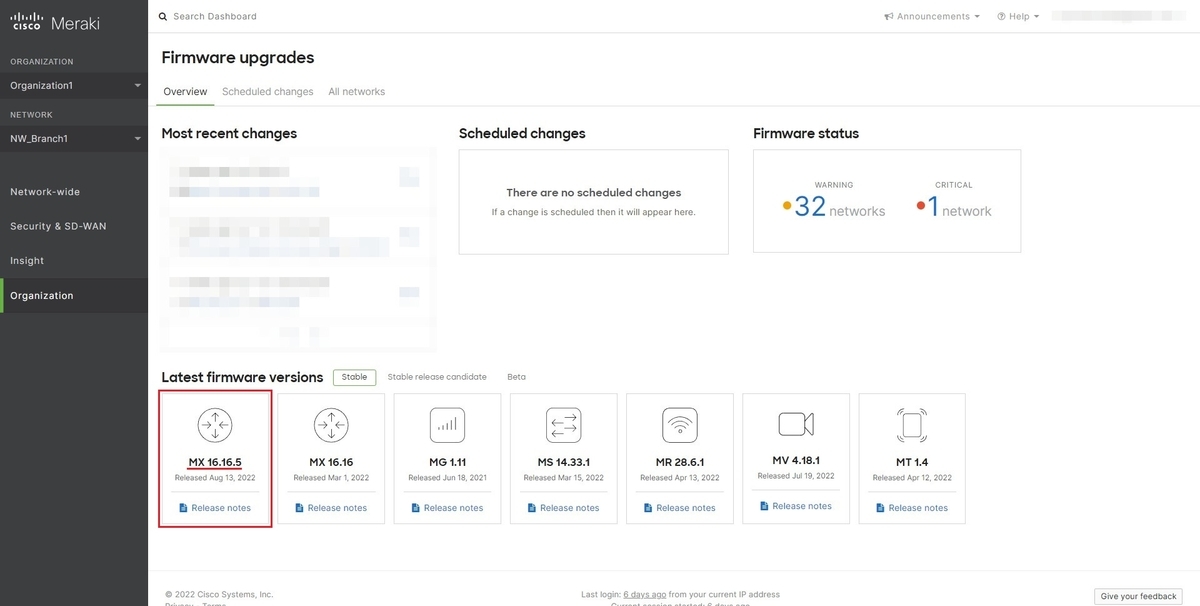Click the MX 16.16.5 version title
The height and width of the screenshot is (606, 1200).
pos(215,462)
